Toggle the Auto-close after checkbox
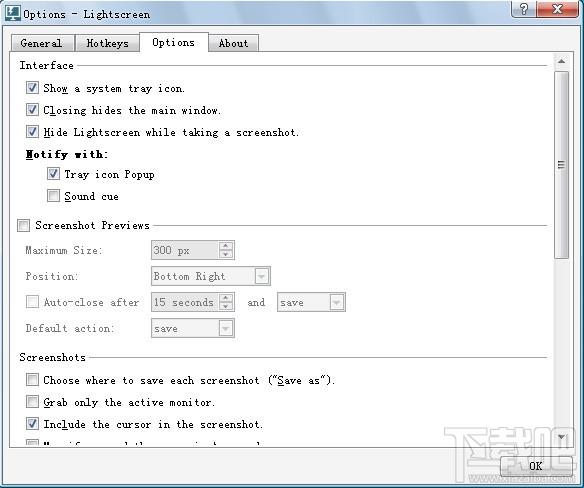The width and height of the screenshot is (584, 488). pos(32,302)
